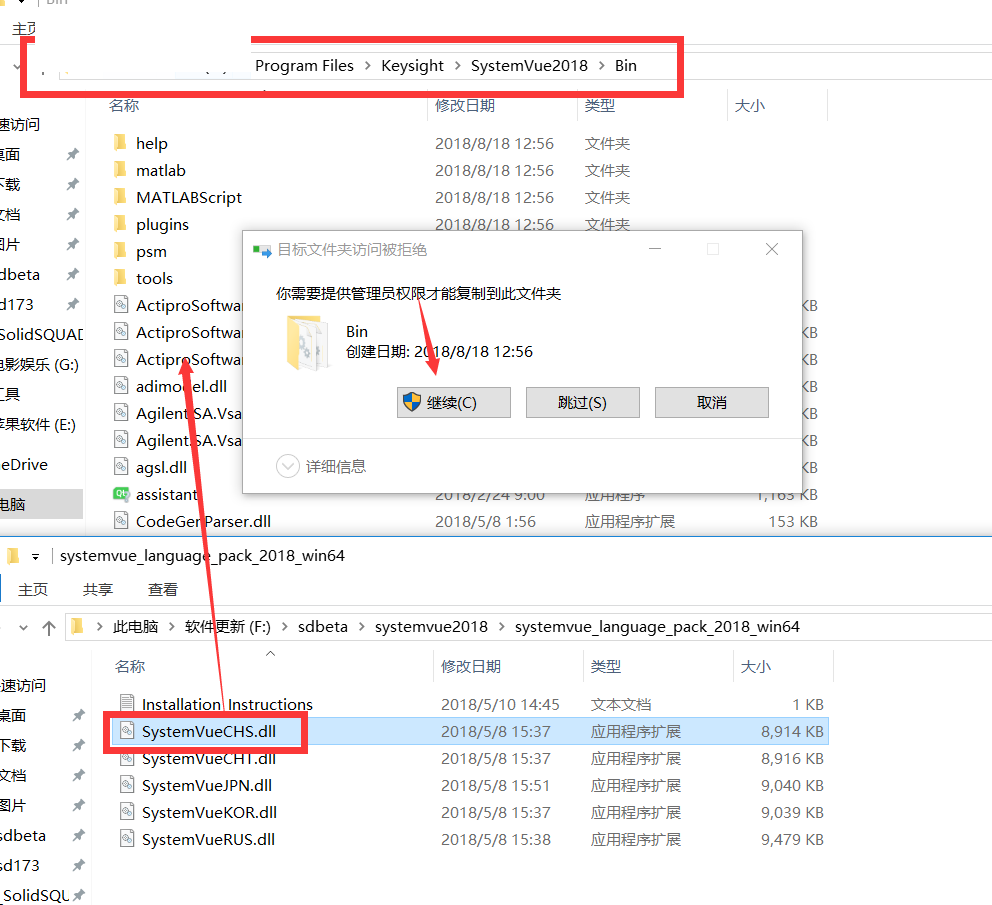Select d173 in the upper sidebar
Viewport: 992px width, 905px height.
click(x=17, y=304)
